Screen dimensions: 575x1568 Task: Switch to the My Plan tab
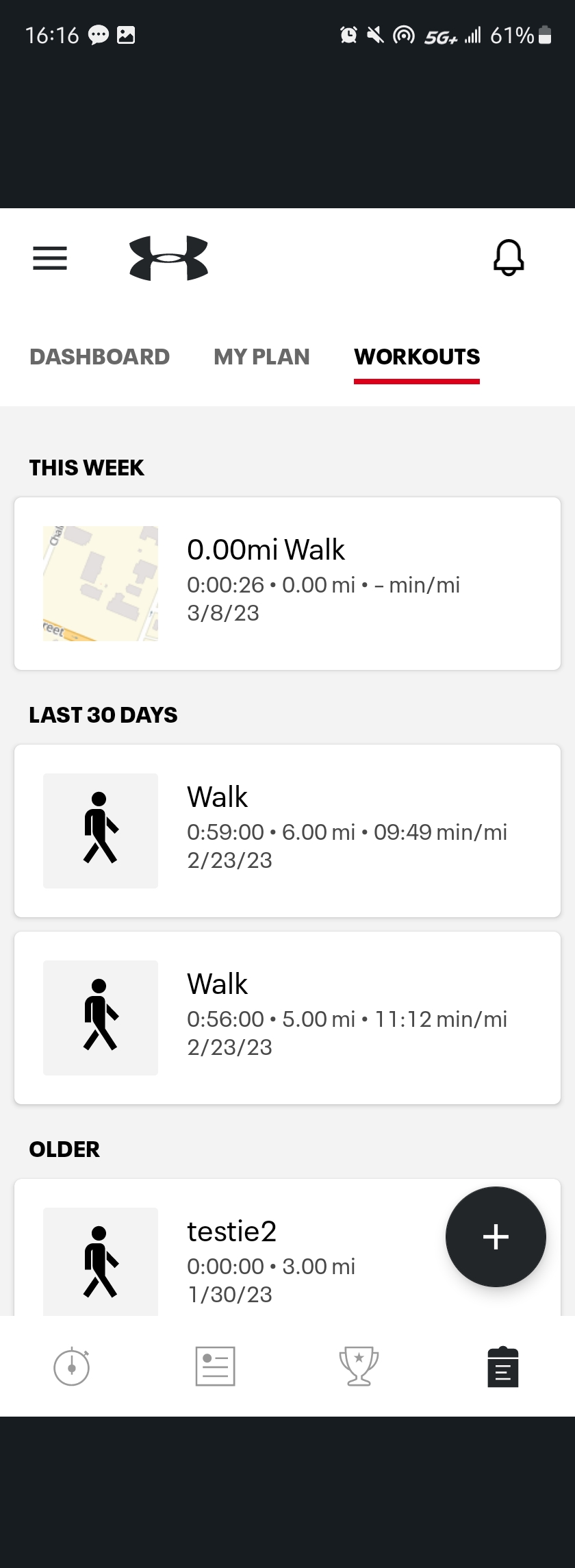[x=261, y=357]
